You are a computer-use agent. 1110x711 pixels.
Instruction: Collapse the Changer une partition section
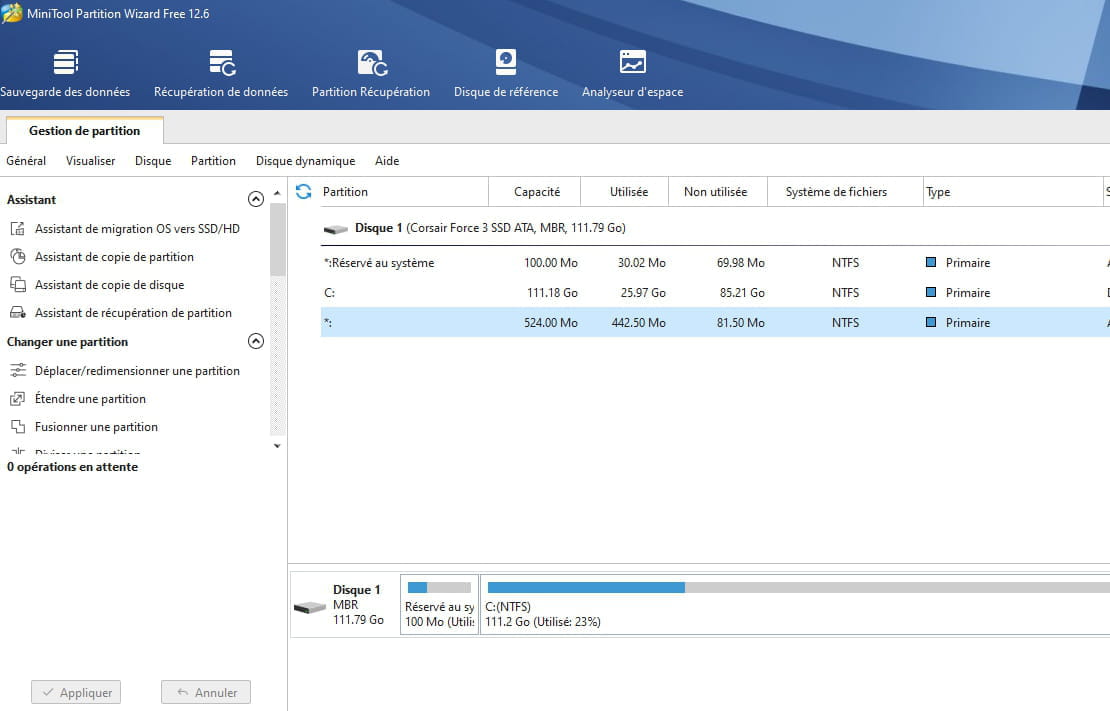pos(256,342)
